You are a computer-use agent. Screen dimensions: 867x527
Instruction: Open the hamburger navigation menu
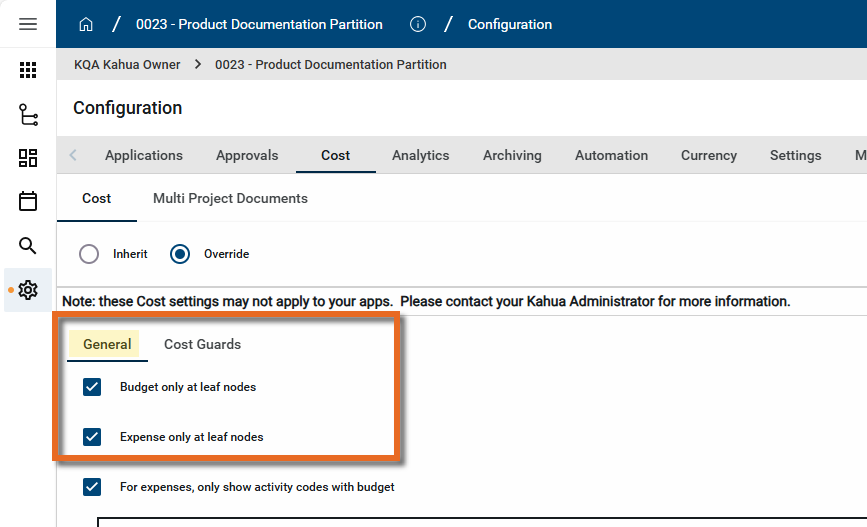(28, 24)
